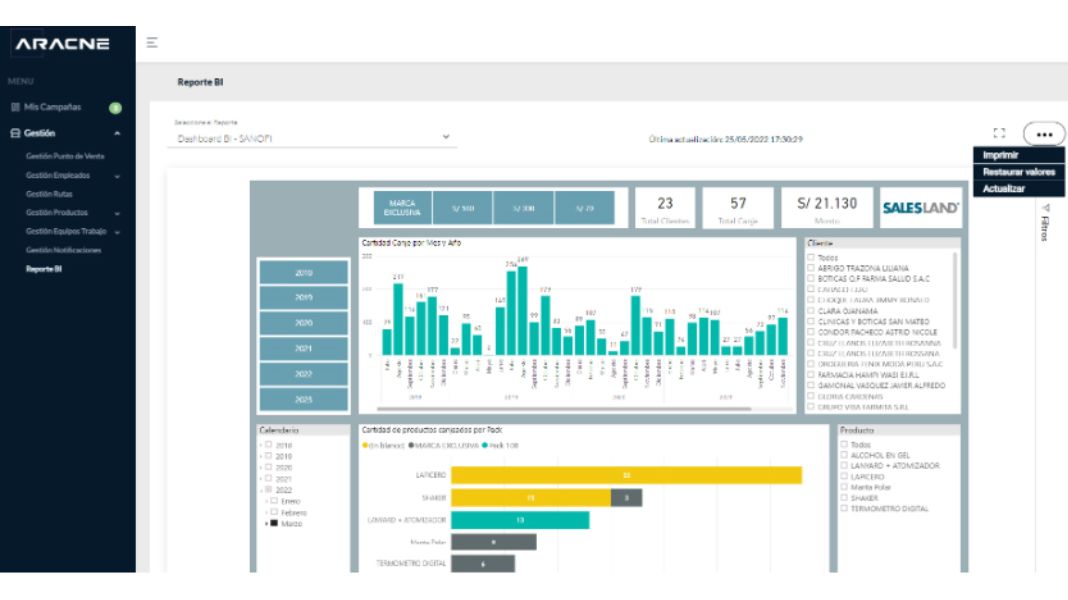Viewport: 1068px width, 600px height.
Task: Click the green badge beside Mis Campañas
Action: [x=115, y=108]
